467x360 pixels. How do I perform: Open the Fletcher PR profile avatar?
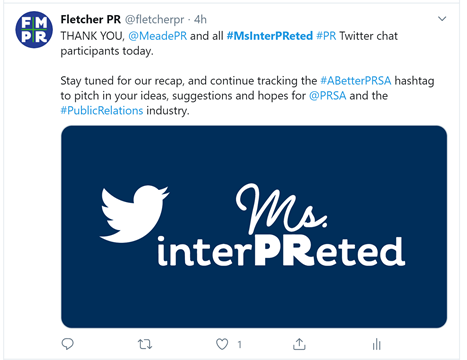click(x=34, y=30)
